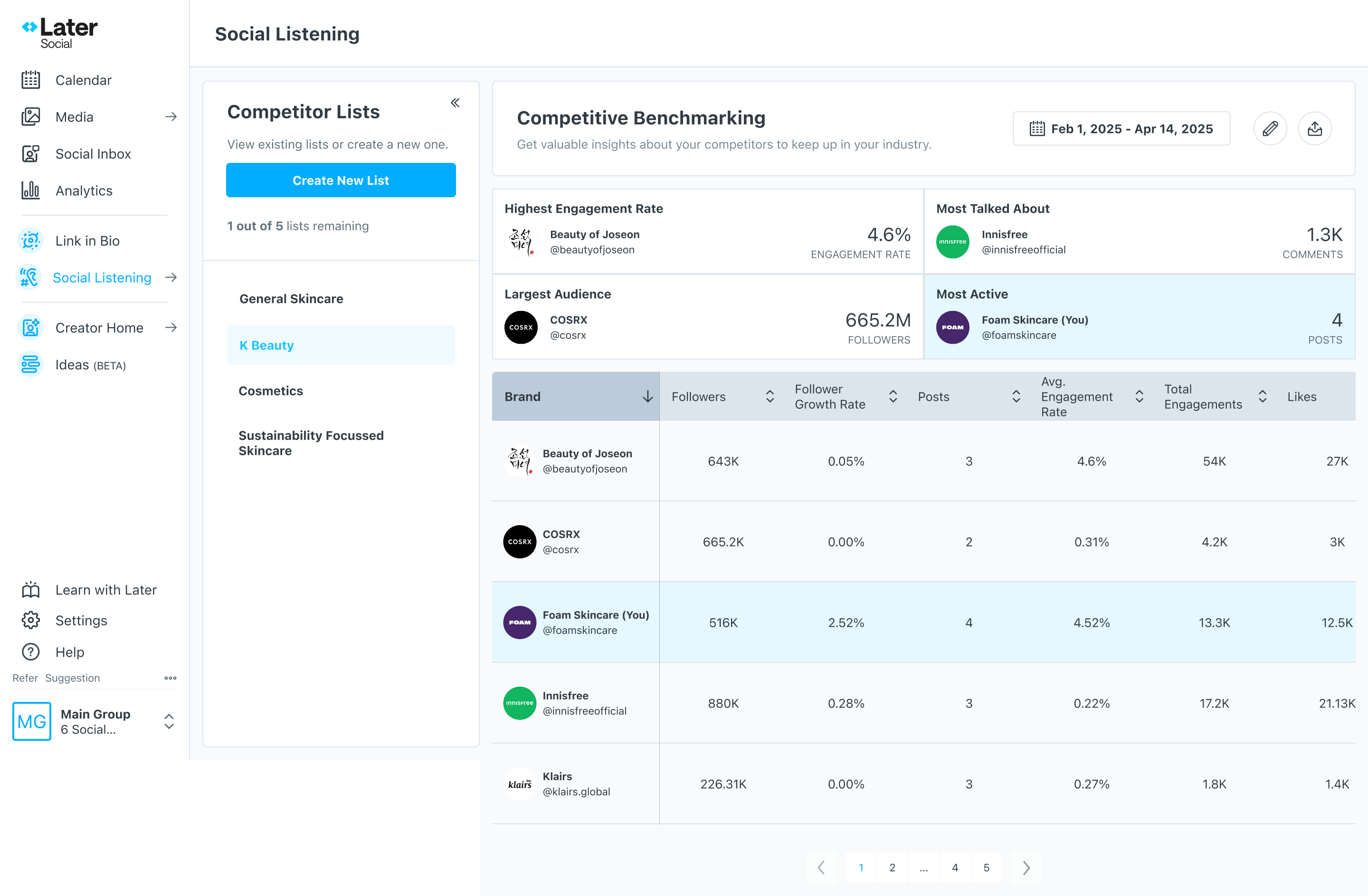
Task: Click the pencil edit icon
Action: point(1270,129)
